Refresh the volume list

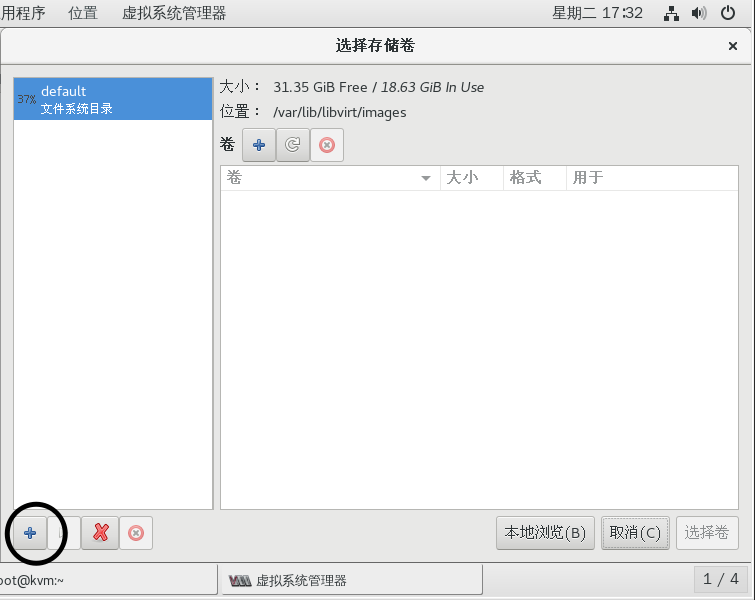pos(292,145)
